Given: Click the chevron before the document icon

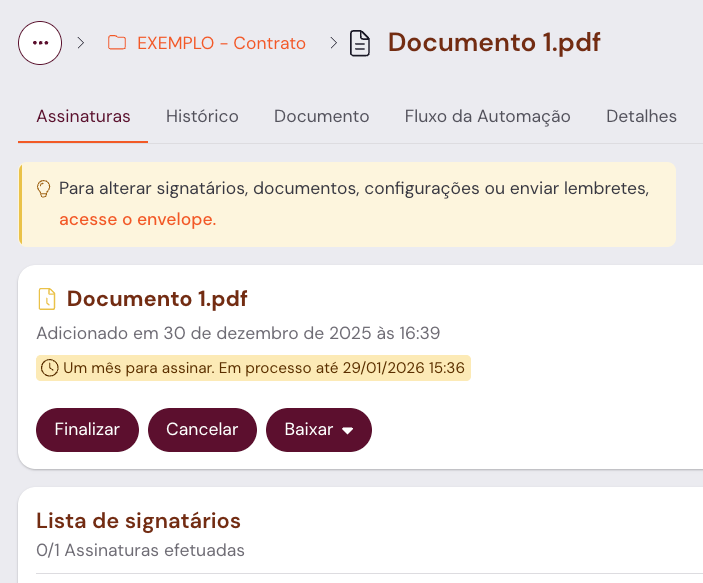Looking at the screenshot, I should (x=333, y=43).
